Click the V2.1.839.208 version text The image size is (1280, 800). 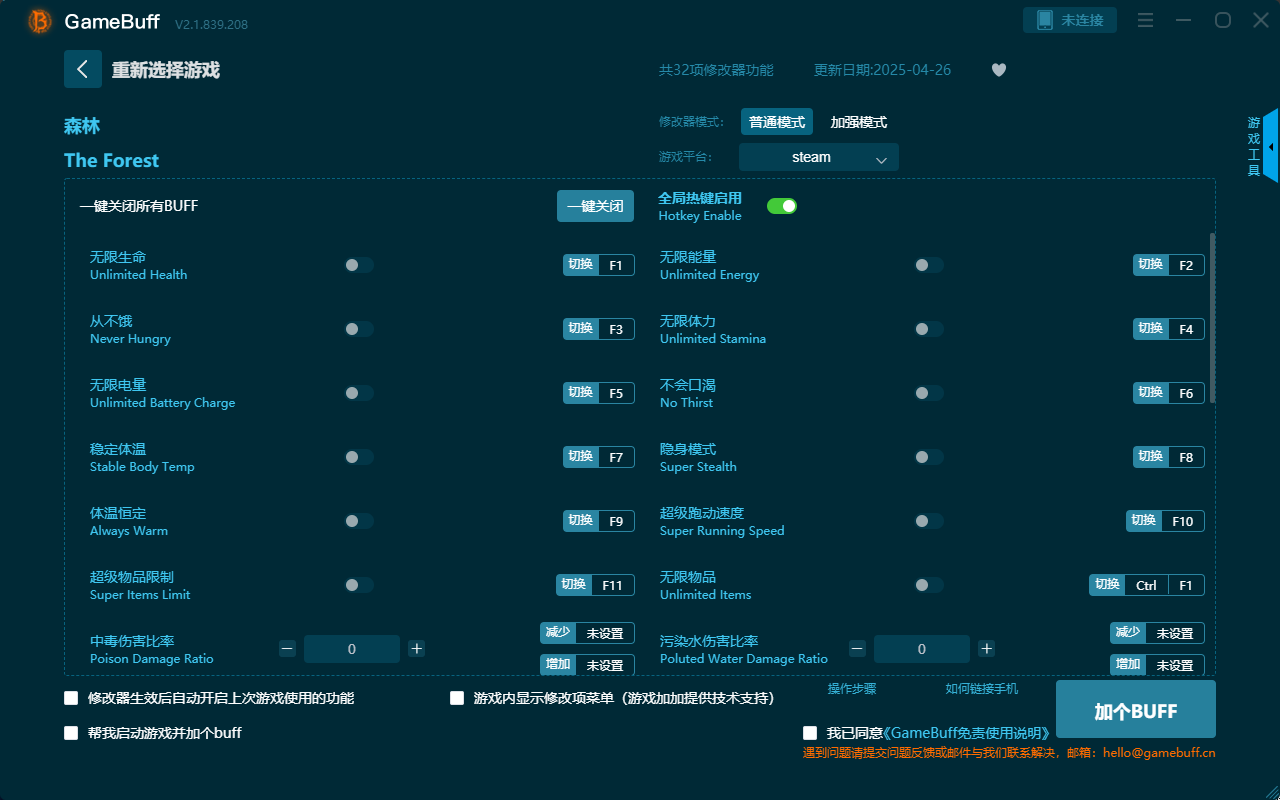pos(211,23)
